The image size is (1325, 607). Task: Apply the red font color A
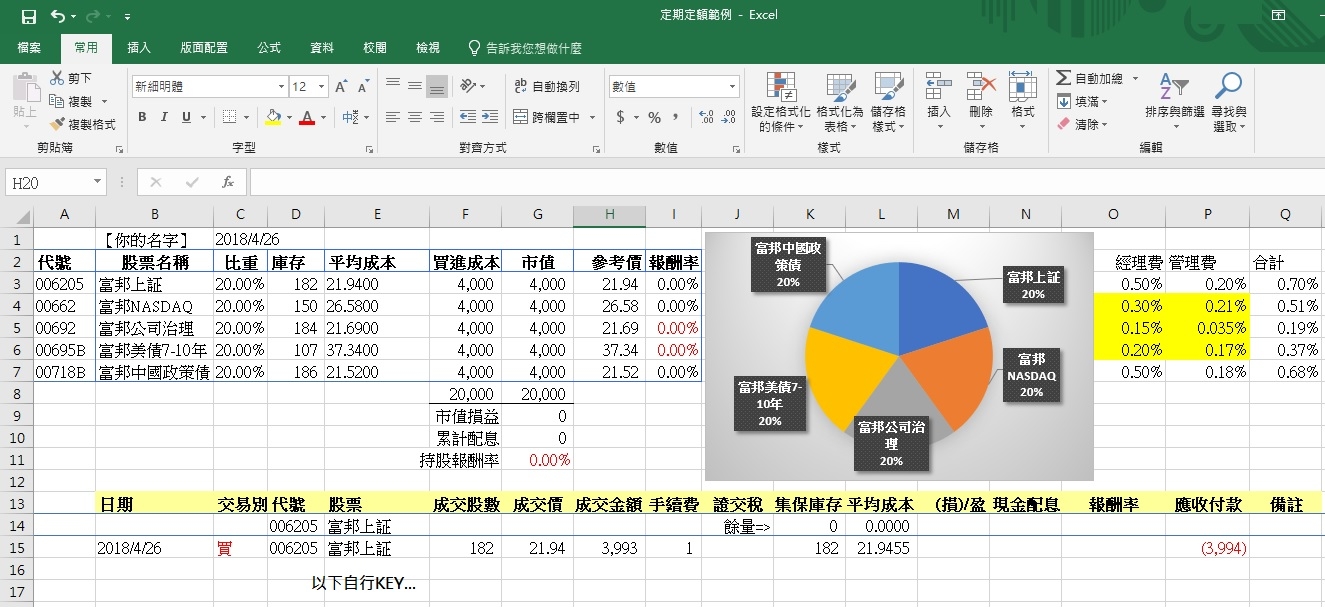click(308, 117)
